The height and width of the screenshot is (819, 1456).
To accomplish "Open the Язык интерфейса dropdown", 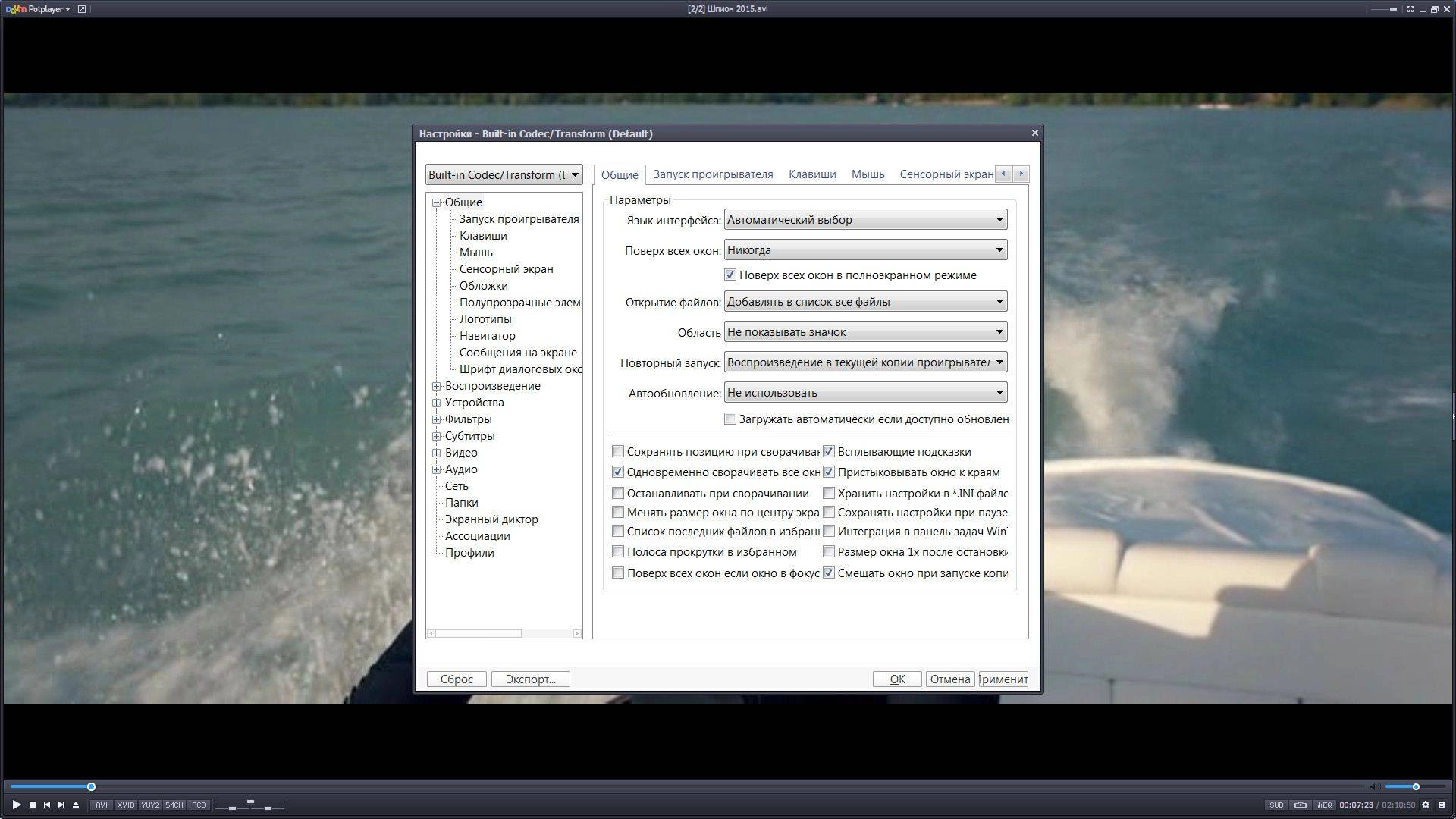I will pyautogui.click(x=865, y=220).
